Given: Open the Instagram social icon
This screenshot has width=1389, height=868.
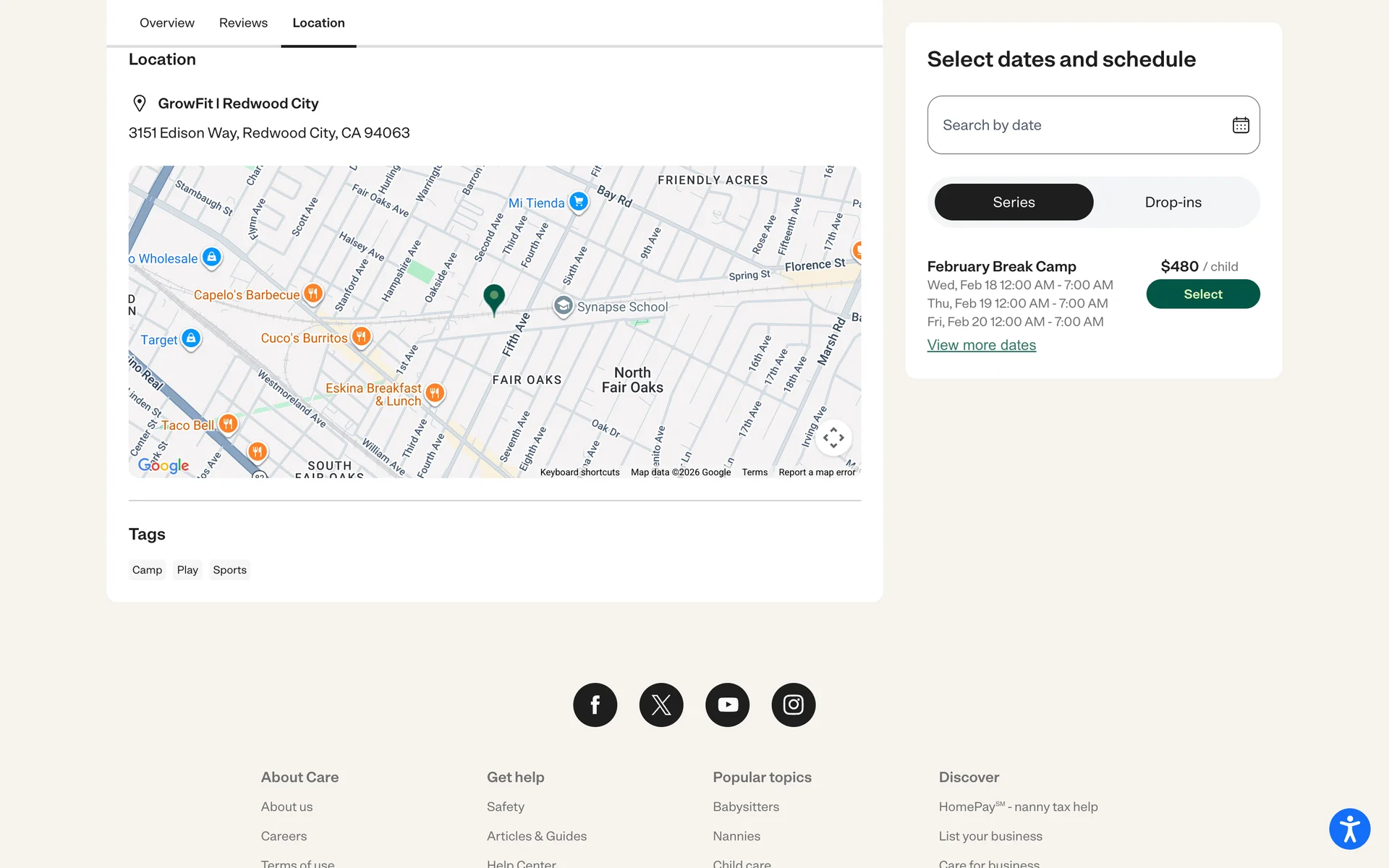Looking at the screenshot, I should 794,705.
